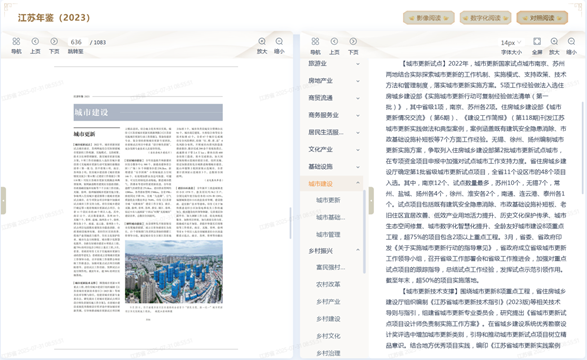The height and width of the screenshot is (360, 587).
Task: Open 乡村建设 entry in sidebar
Action: [x=328, y=319]
